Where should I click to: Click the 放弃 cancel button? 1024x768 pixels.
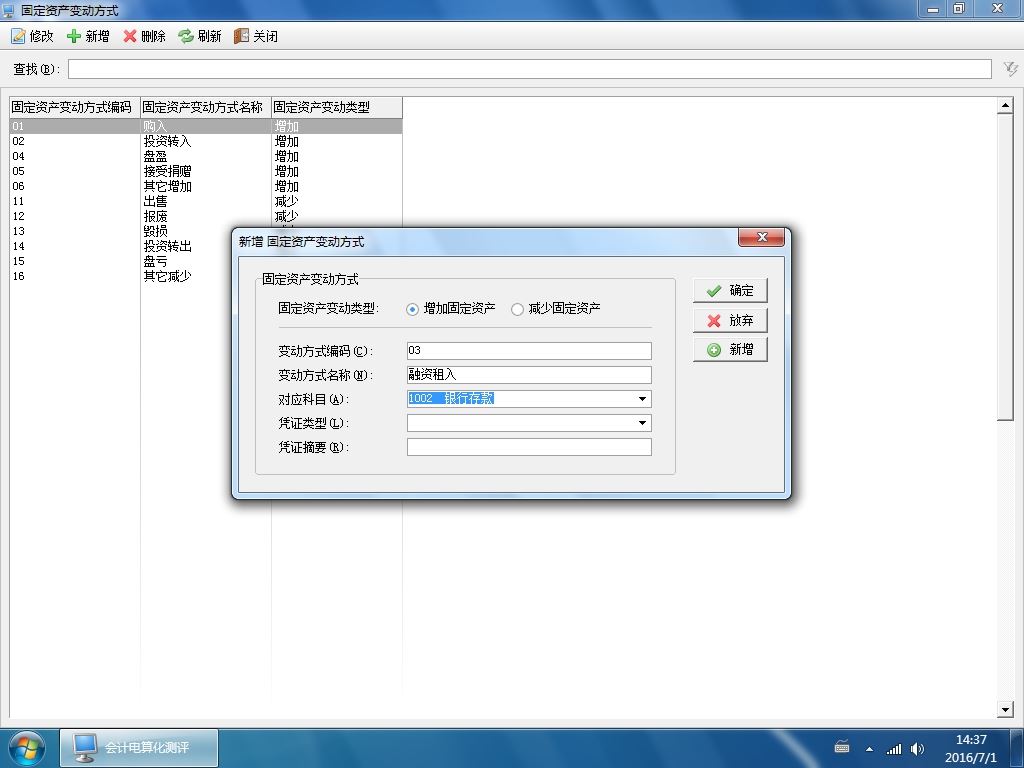730,320
